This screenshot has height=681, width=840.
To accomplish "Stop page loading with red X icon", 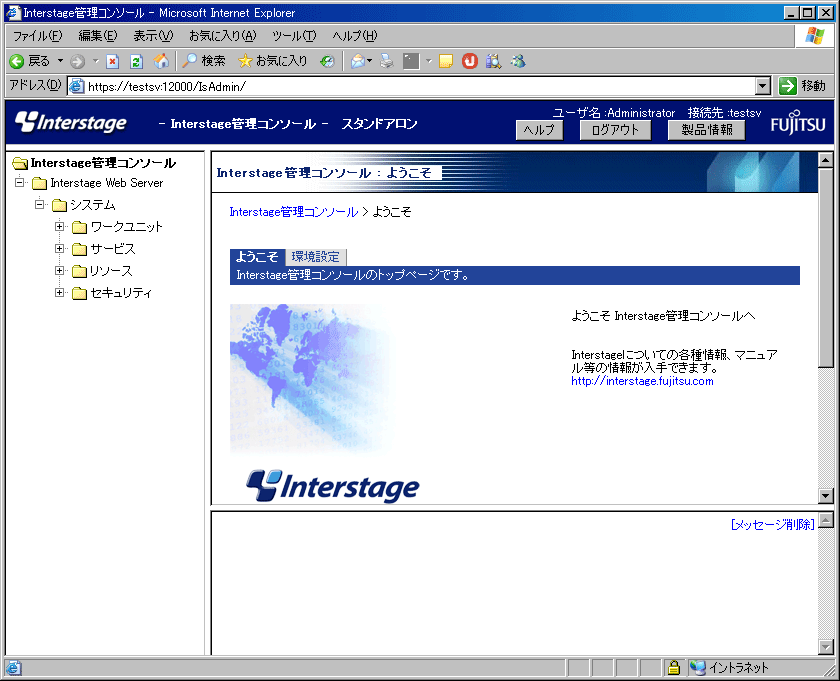I will coord(112,62).
